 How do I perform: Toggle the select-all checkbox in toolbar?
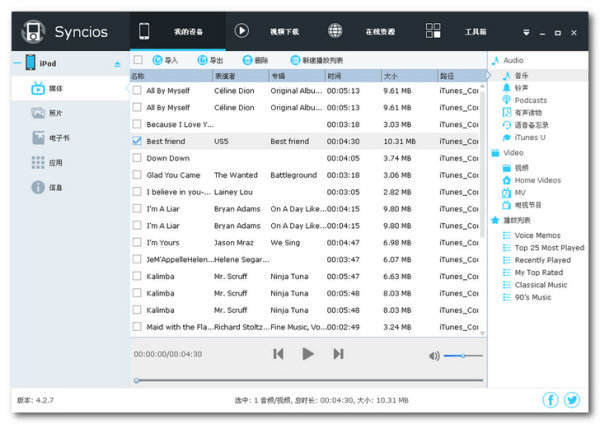click(137, 60)
